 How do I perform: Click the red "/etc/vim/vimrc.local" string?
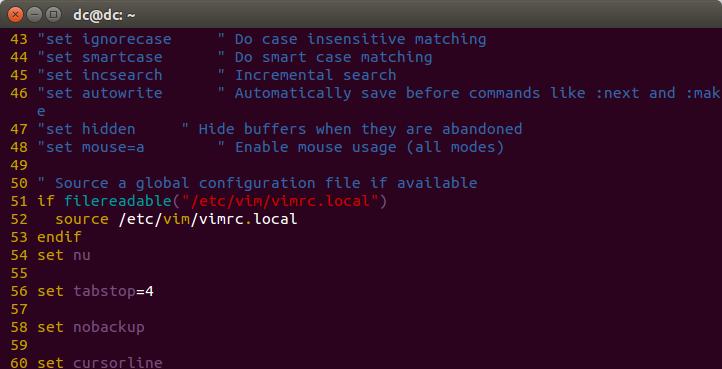[280, 201]
